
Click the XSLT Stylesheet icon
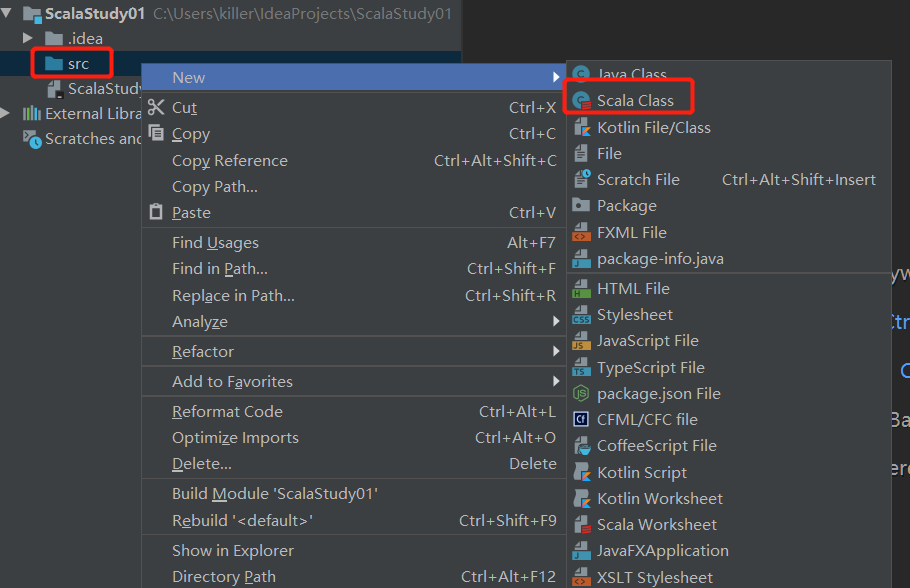click(581, 577)
